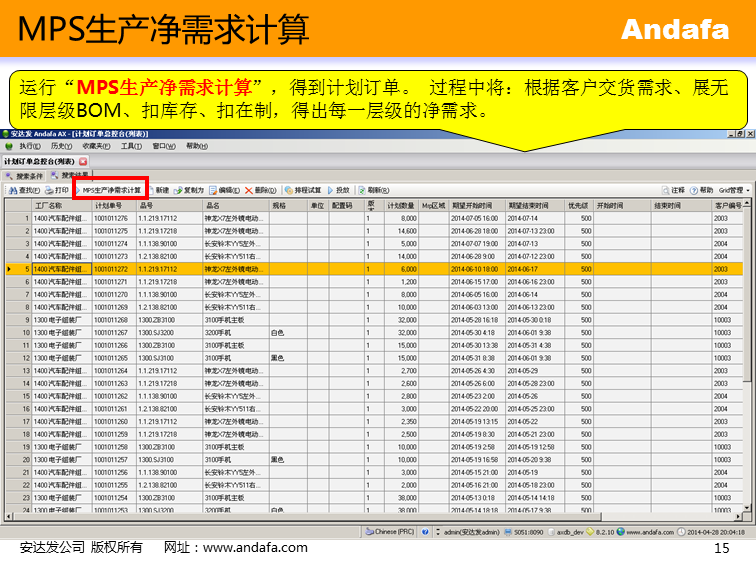Click the 排程试算 scheduling icon
Screen dimensions: 756x567
click(303, 190)
